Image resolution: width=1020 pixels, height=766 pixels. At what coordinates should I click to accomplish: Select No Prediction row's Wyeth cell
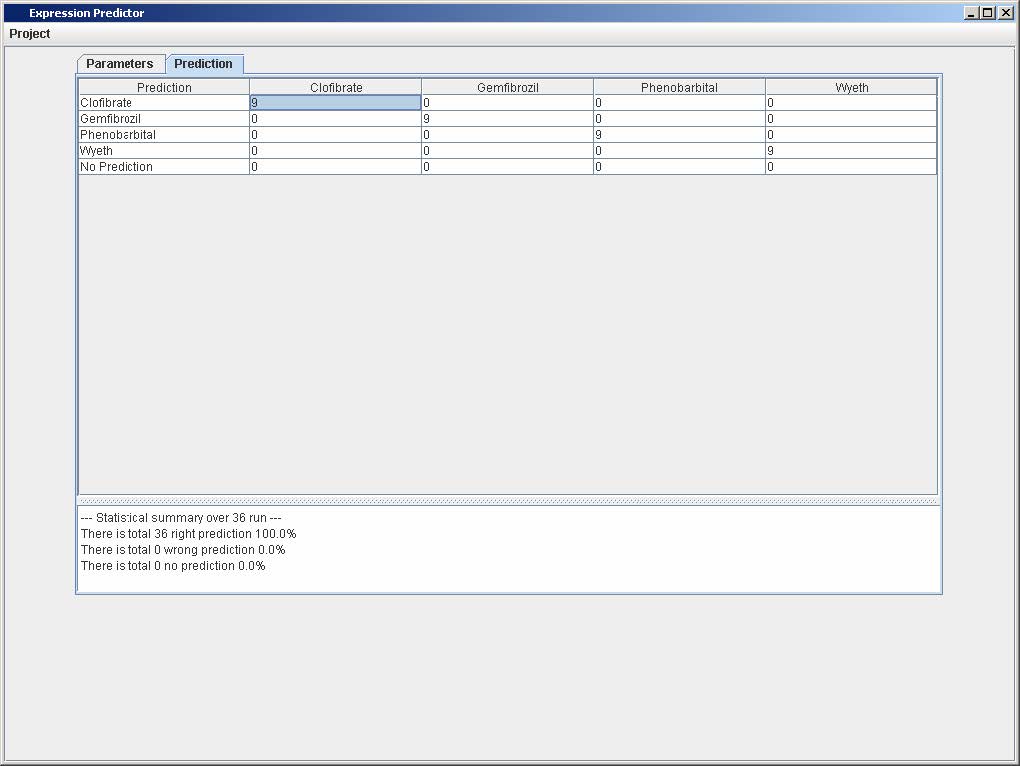[851, 166]
